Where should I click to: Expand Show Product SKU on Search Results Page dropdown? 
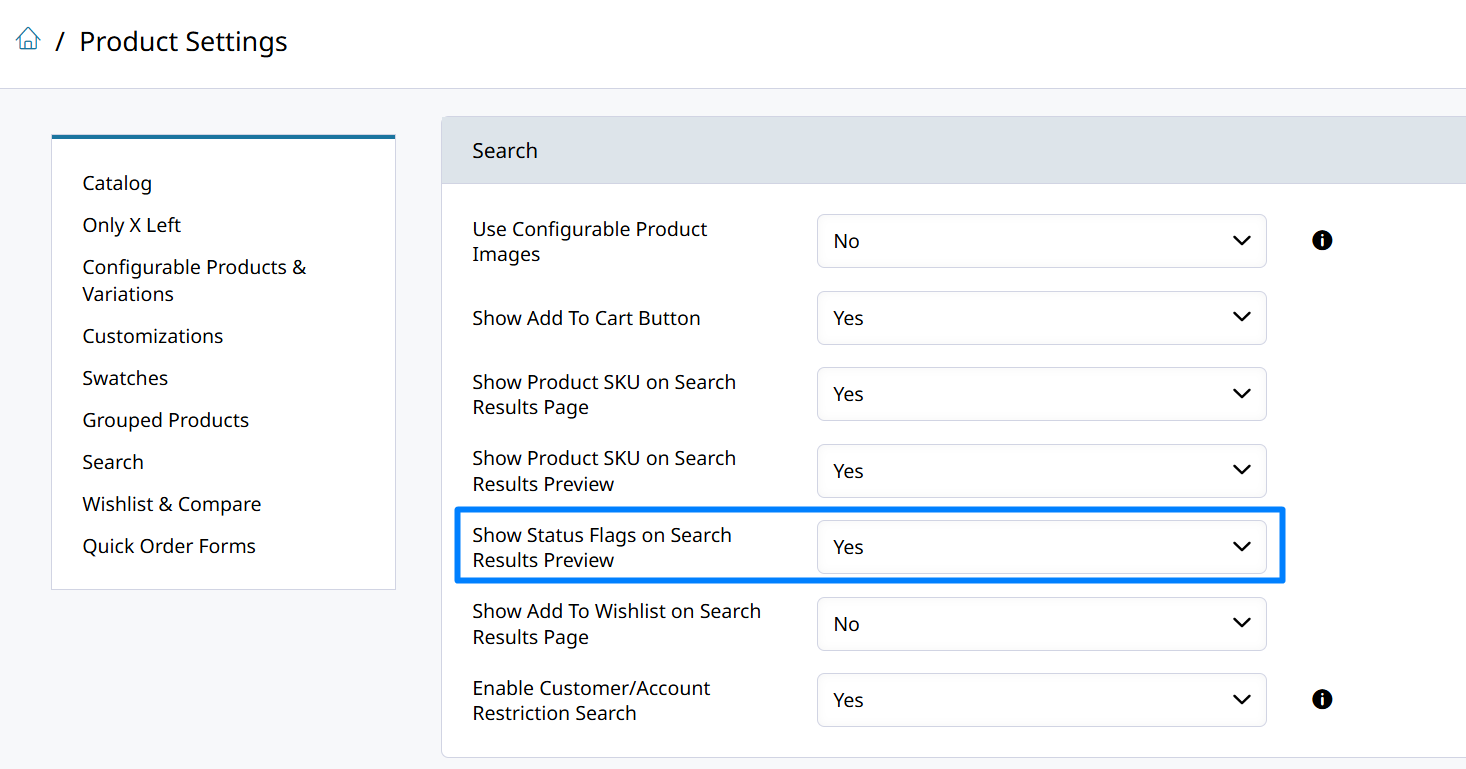pyautogui.click(x=1041, y=394)
